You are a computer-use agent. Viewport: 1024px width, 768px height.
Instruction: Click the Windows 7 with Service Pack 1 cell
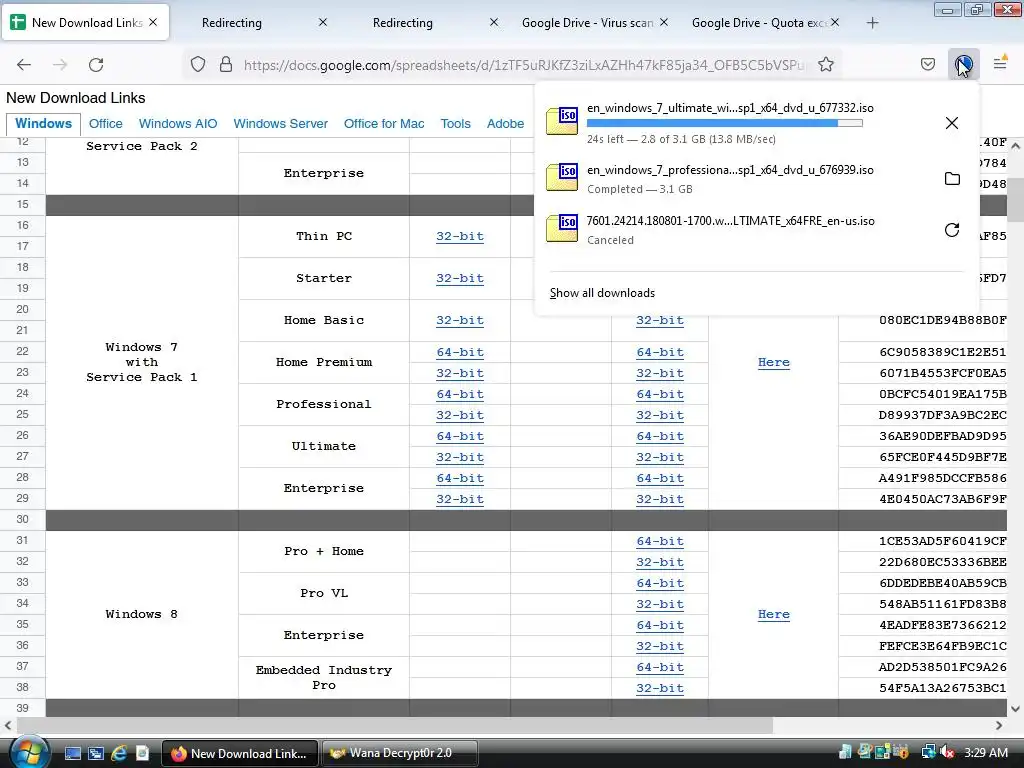coord(142,362)
